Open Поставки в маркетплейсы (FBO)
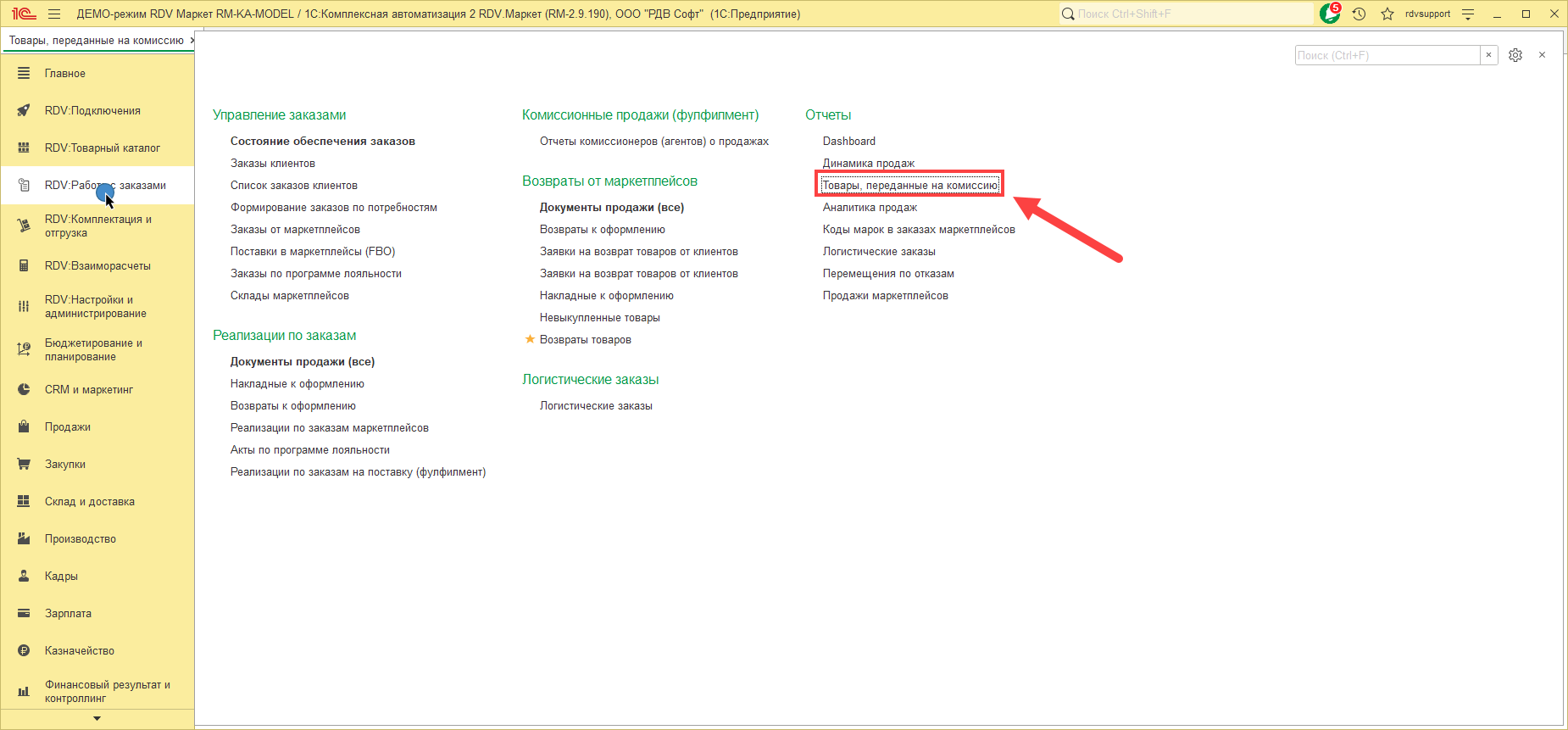The image size is (1568, 730). (x=313, y=252)
